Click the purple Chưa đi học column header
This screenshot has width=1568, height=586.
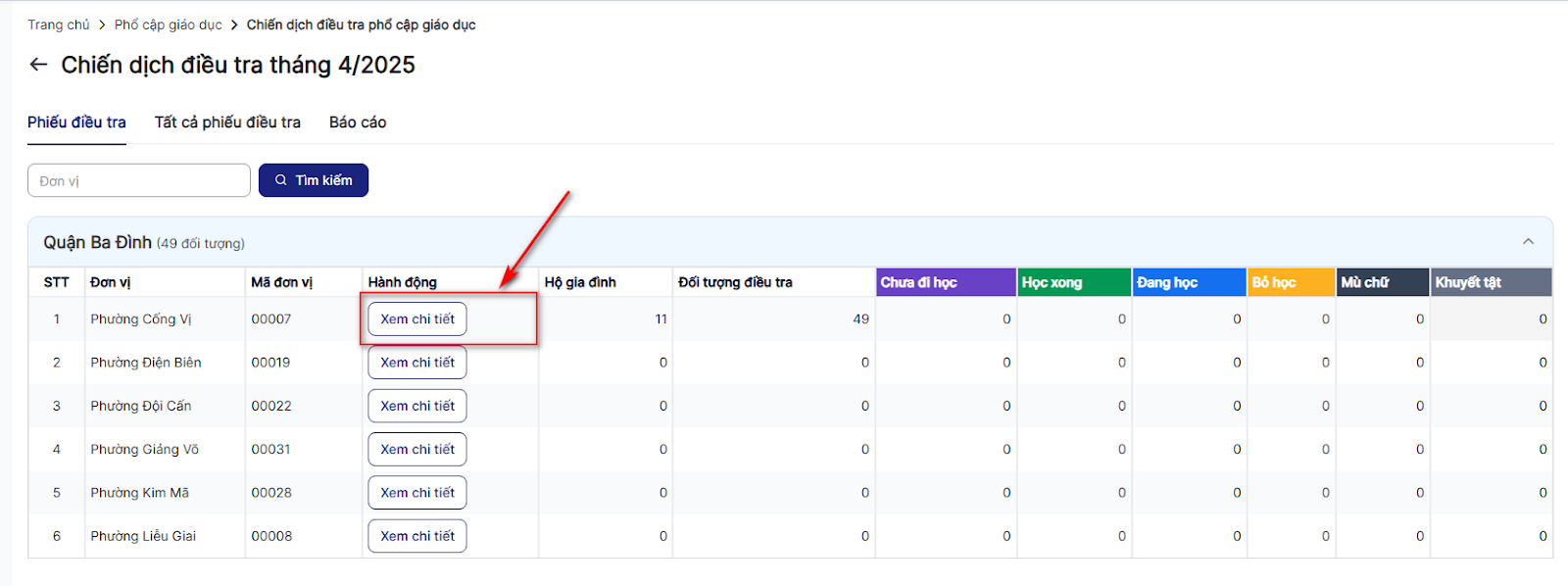(x=946, y=282)
